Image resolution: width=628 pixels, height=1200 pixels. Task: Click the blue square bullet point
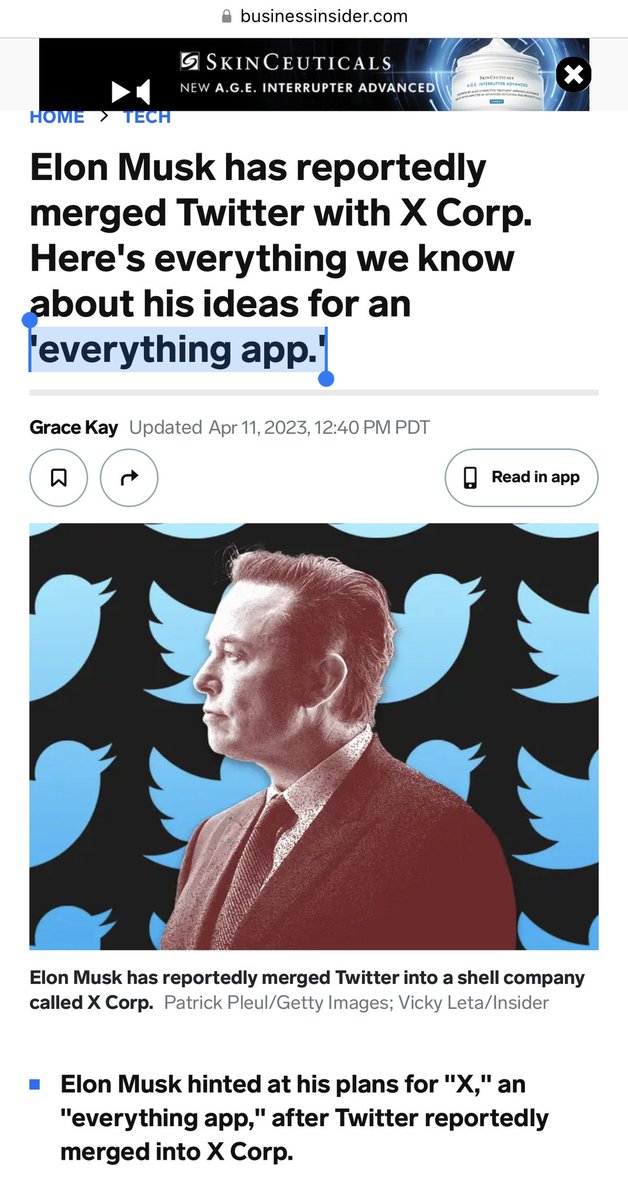coord(35,1084)
